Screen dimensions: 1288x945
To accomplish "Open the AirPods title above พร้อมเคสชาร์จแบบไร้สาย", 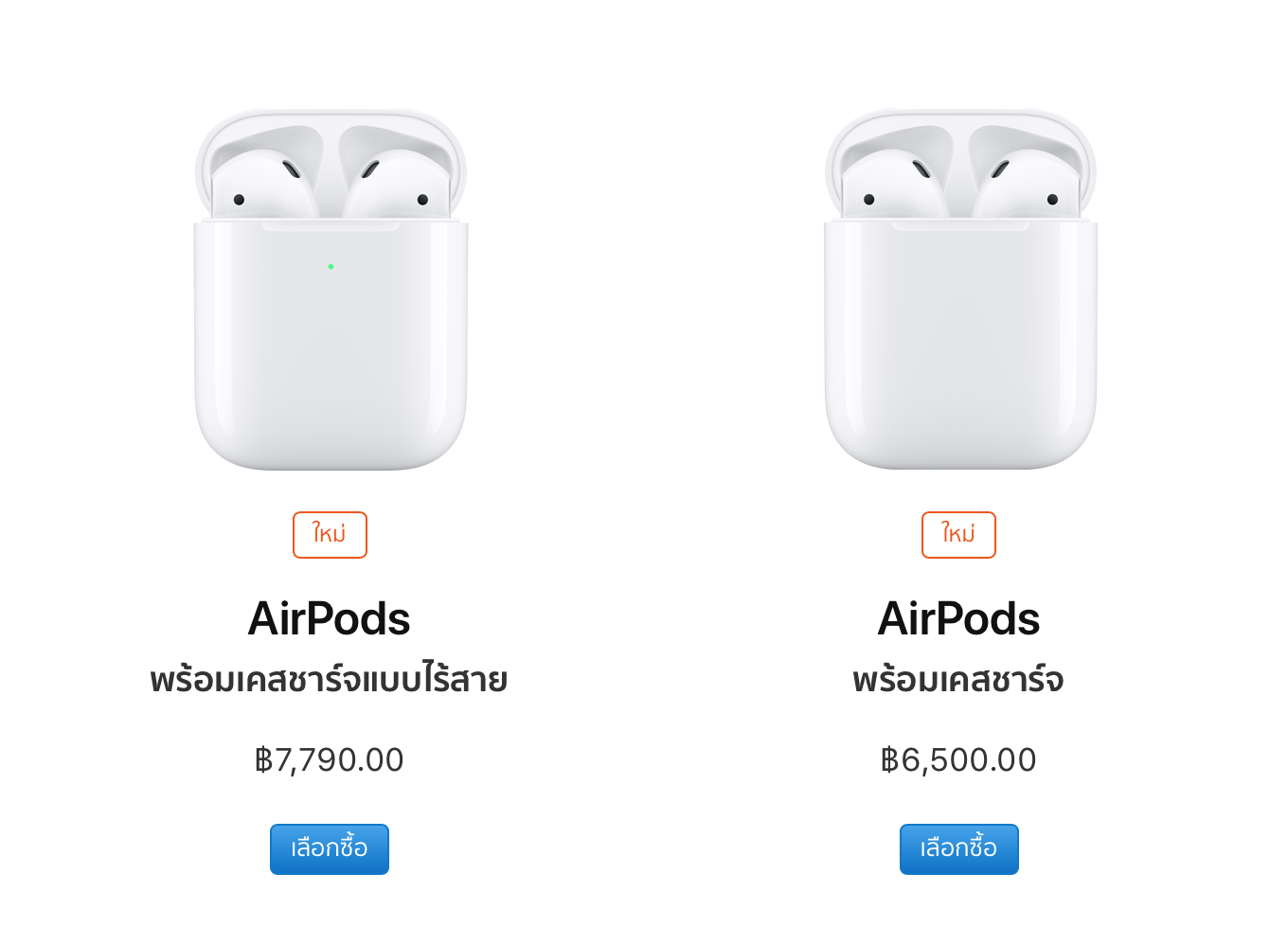I will tap(329, 619).
